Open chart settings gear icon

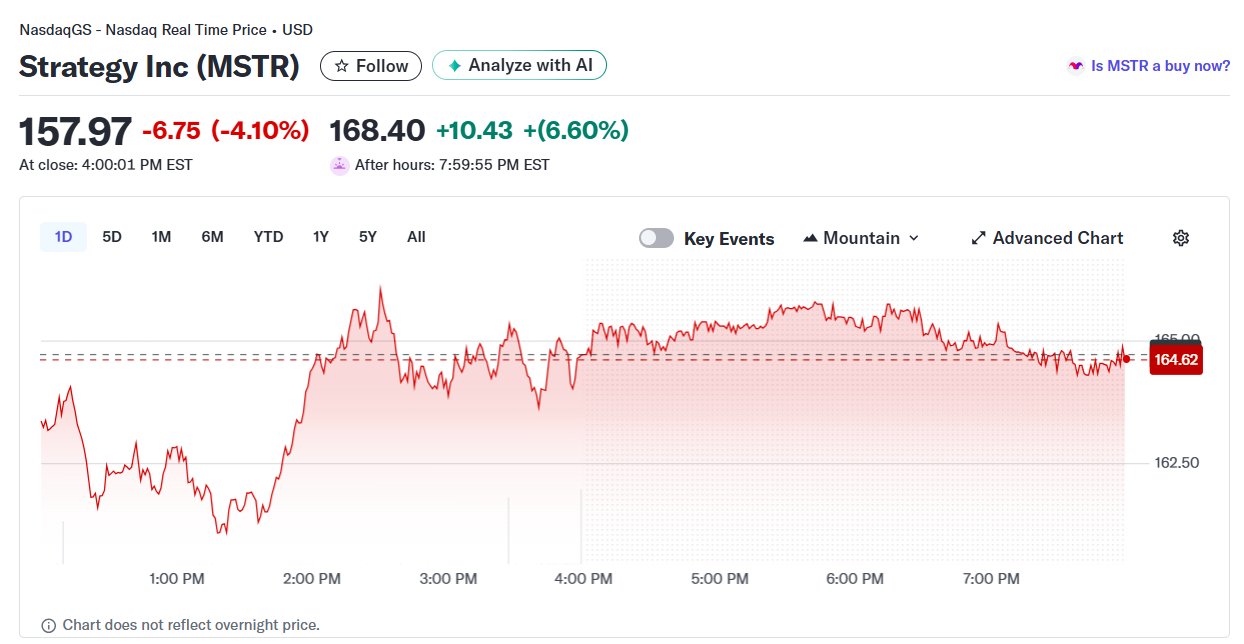click(1181, 238)
